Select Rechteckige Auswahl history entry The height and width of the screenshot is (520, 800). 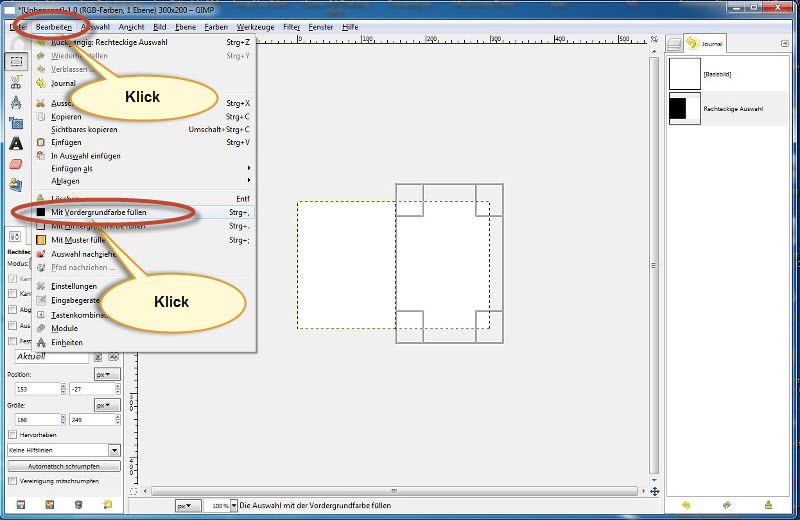click(x=728, y=108)
